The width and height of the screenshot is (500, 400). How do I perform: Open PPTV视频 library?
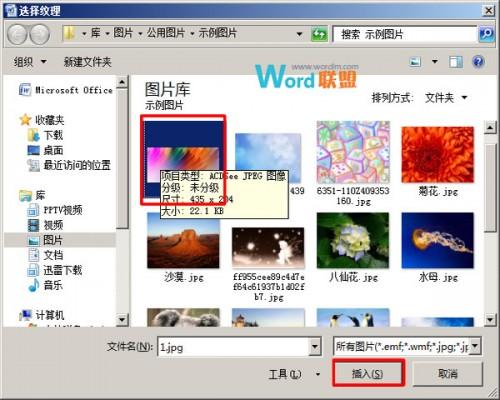tap(55, 210)
